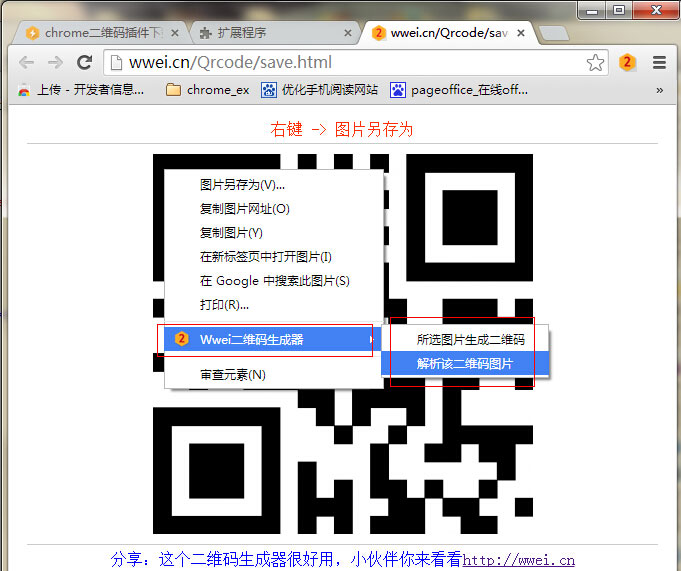Reload the current page
The height and width of the screenshot is (571, 681).
[x=84, y=63]
